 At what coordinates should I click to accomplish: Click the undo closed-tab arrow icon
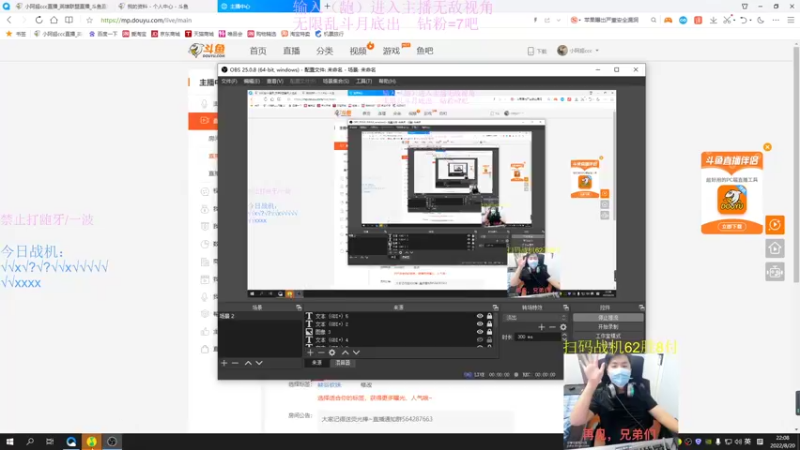click(743, 20)
